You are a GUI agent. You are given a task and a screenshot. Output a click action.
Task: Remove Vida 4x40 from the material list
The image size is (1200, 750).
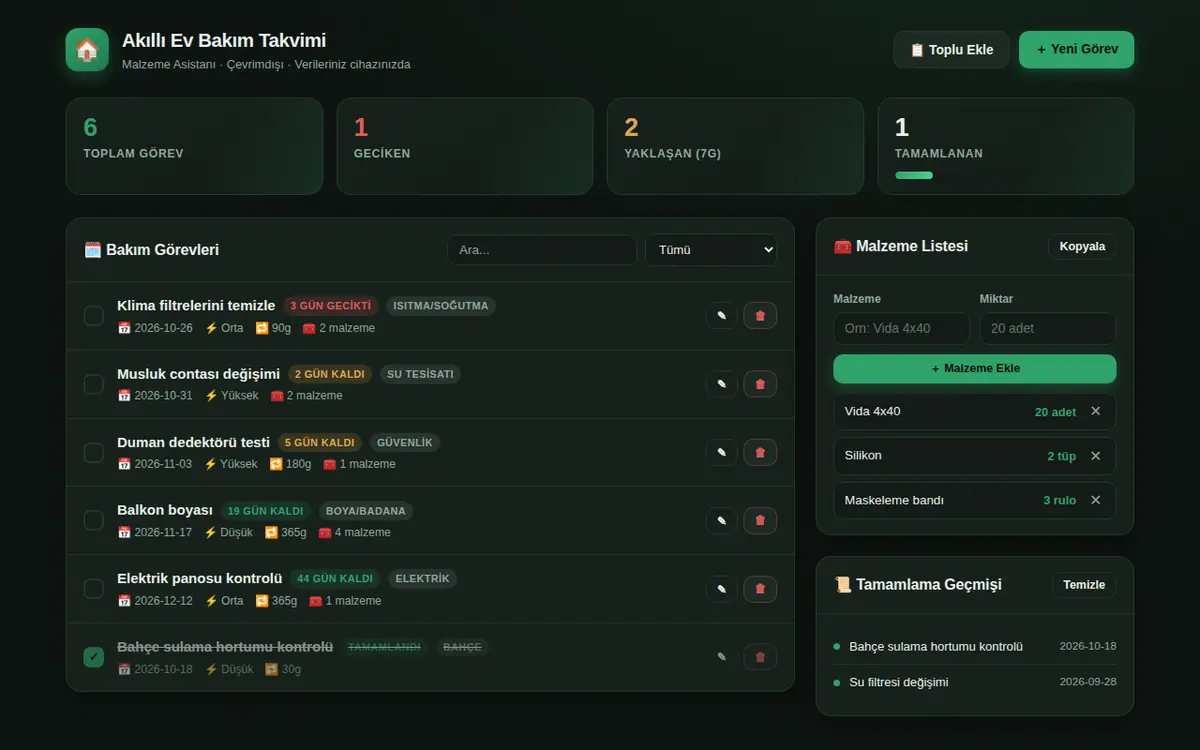(x=1095, y=411)
